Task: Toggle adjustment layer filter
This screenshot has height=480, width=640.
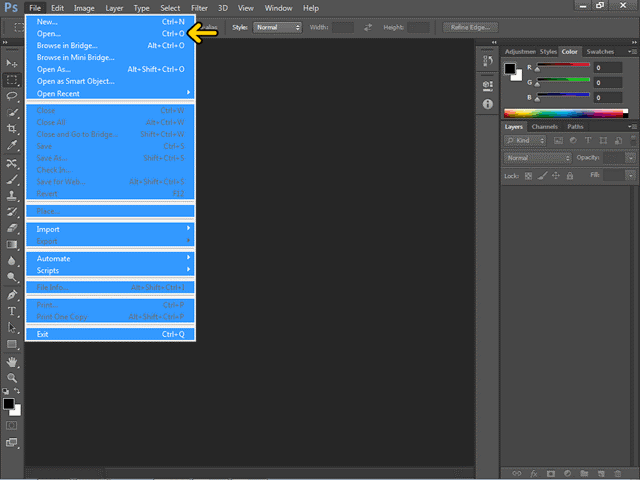Action: click(x=573, y=141)
